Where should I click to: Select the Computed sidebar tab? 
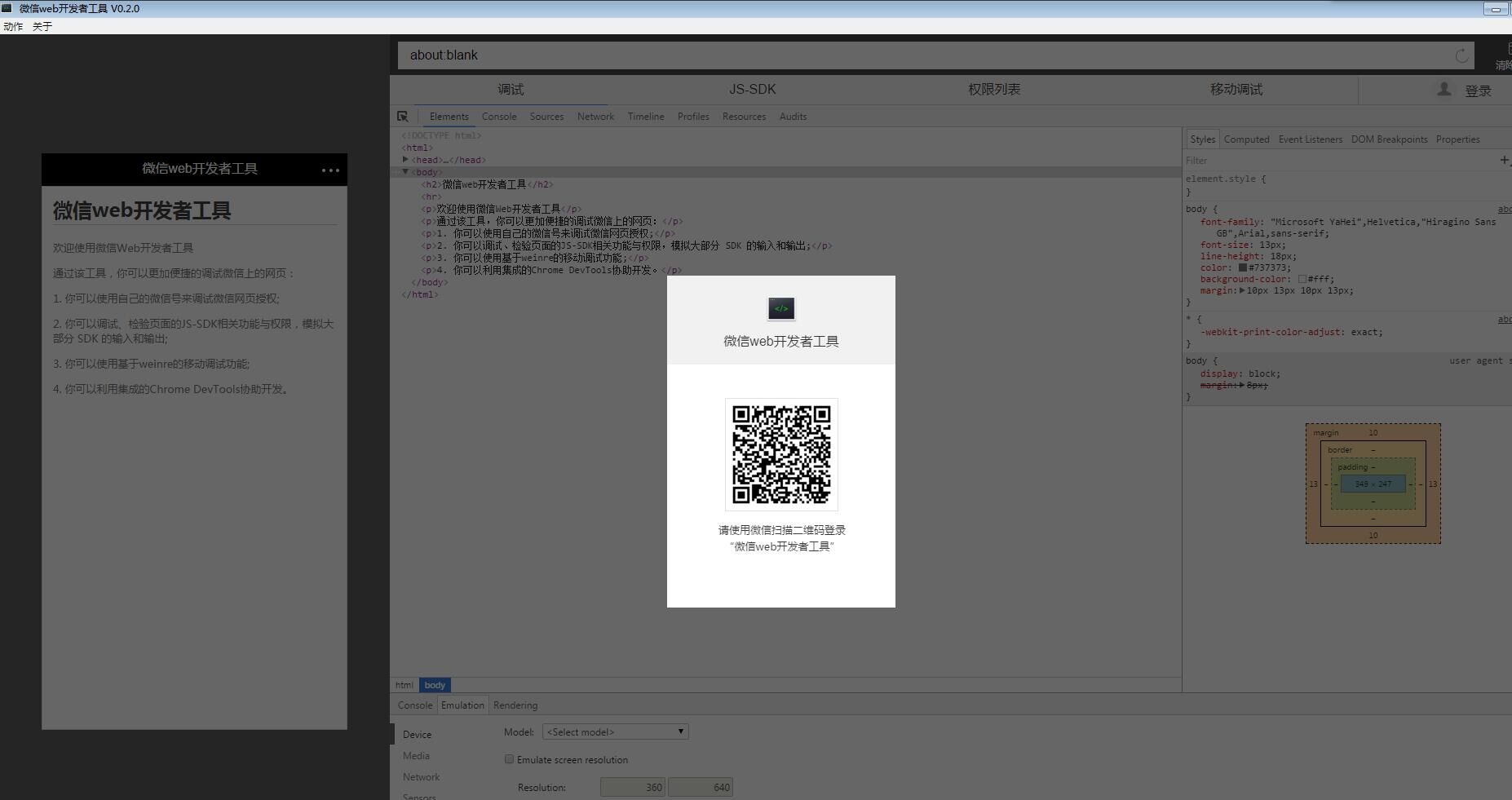1246,139
